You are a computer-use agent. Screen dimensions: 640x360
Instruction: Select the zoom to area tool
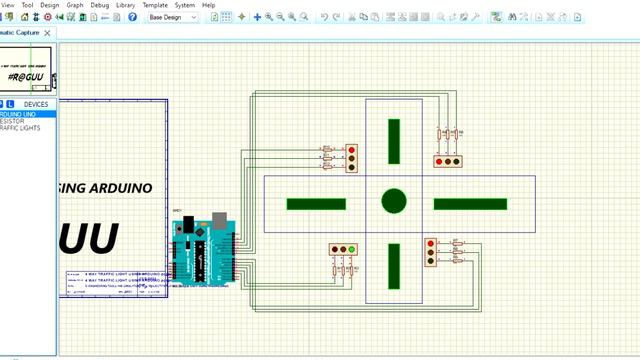304,17
